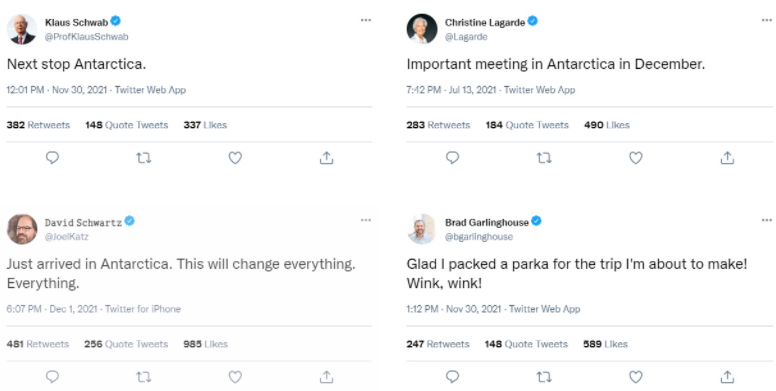Reply to Klaus Schwab's Antarctica tweet
The height and width of the screenshot is (391, 776).
(x=52, y=158)
